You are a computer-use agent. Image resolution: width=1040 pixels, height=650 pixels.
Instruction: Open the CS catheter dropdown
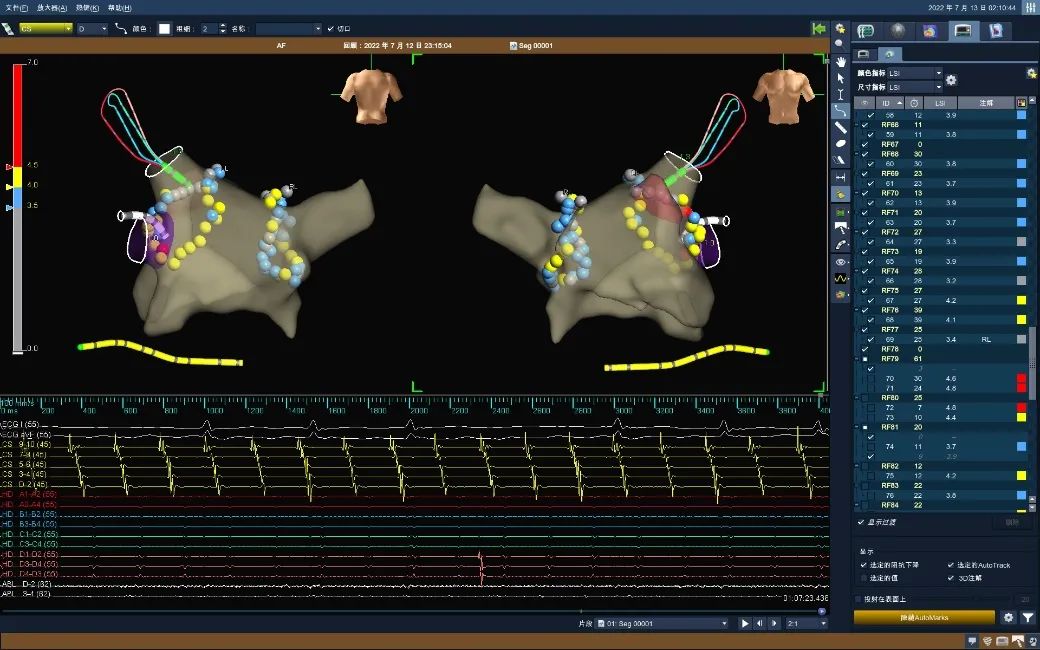point(46,29)
